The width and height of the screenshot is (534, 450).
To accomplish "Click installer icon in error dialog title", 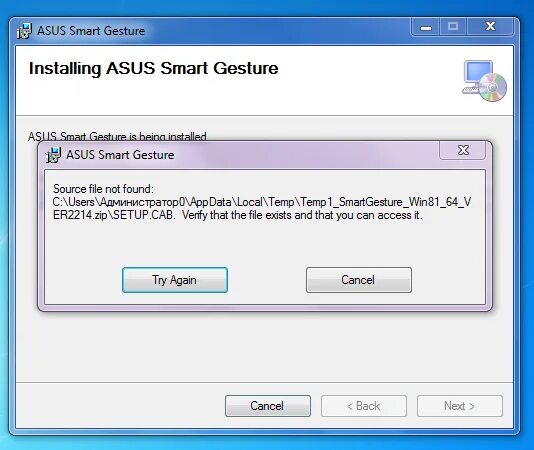I will tap(53, 155).
